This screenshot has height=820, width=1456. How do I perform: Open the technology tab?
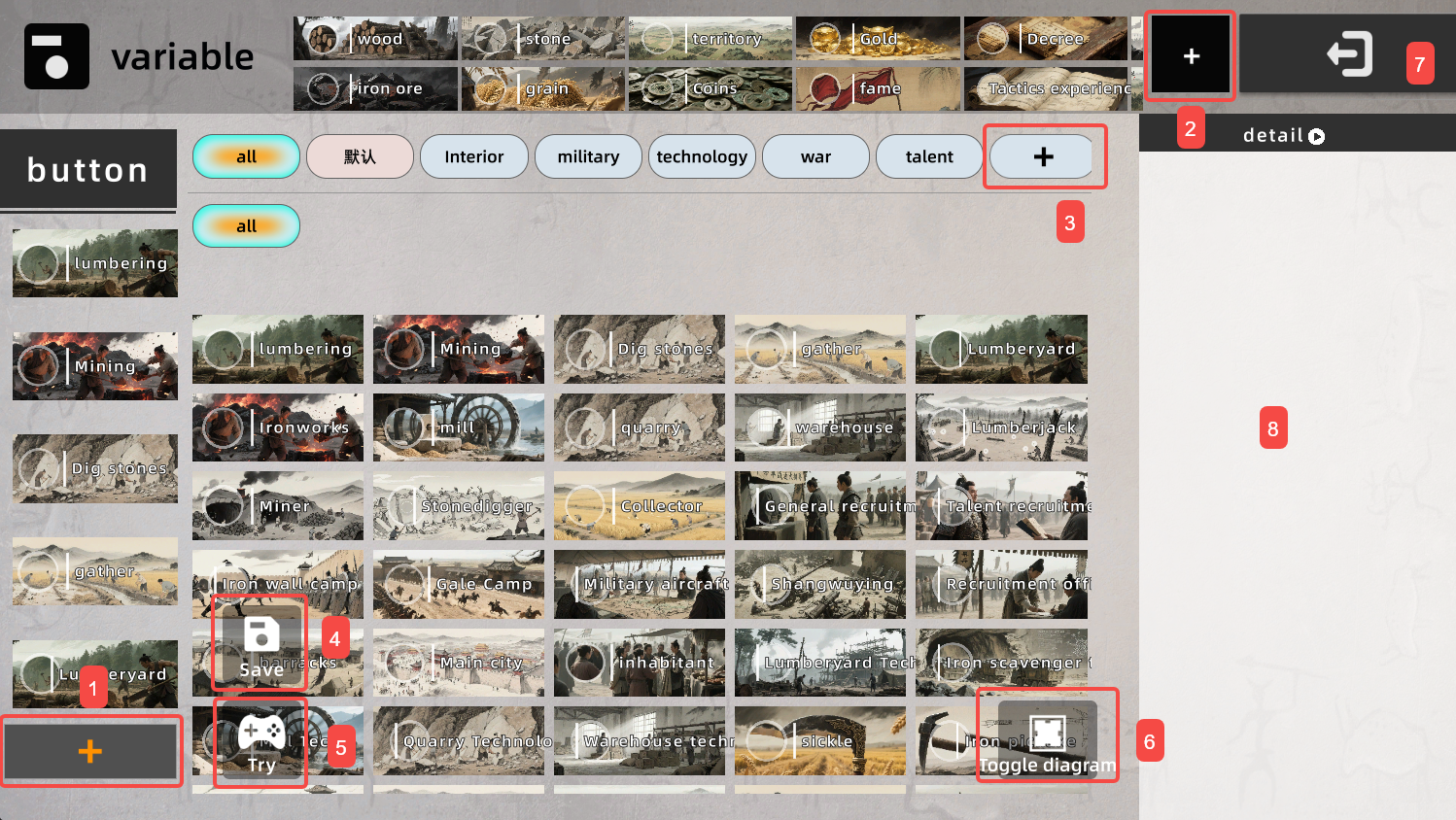point(702,156)
